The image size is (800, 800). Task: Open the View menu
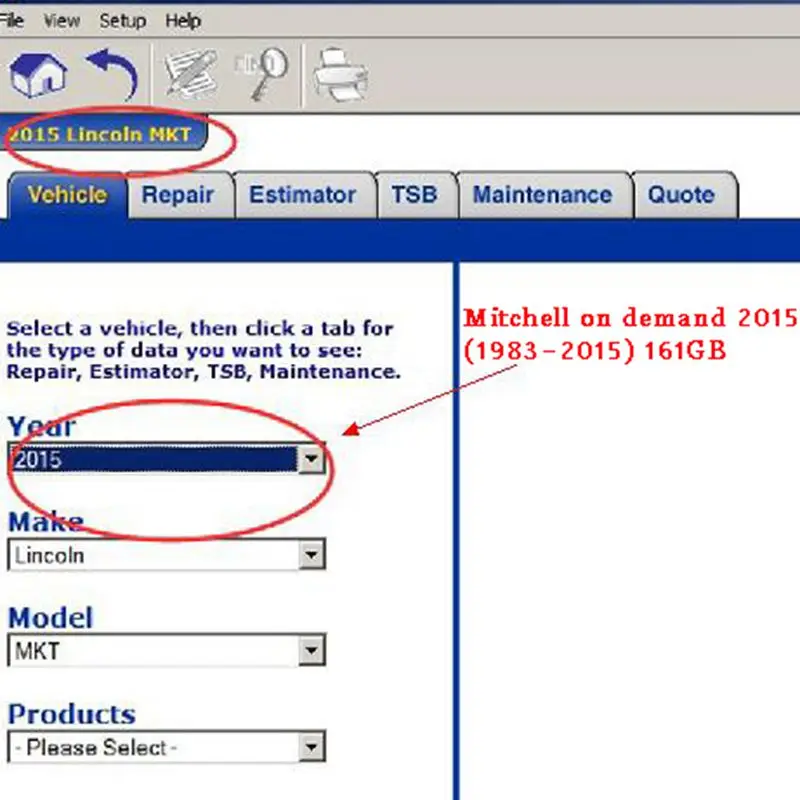click(x=62, y=21)
